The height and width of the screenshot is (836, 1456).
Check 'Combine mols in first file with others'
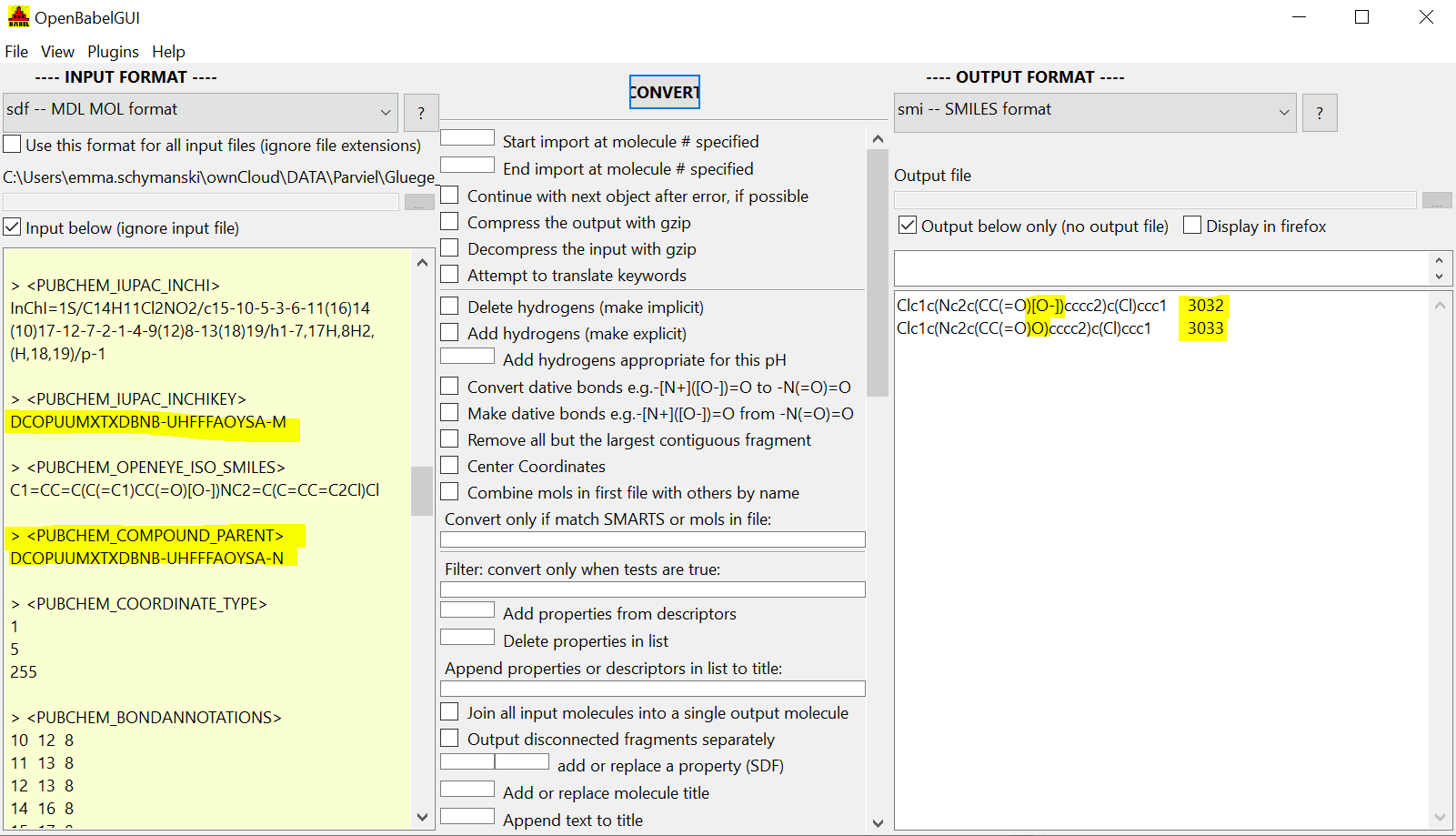click(449, 492)
